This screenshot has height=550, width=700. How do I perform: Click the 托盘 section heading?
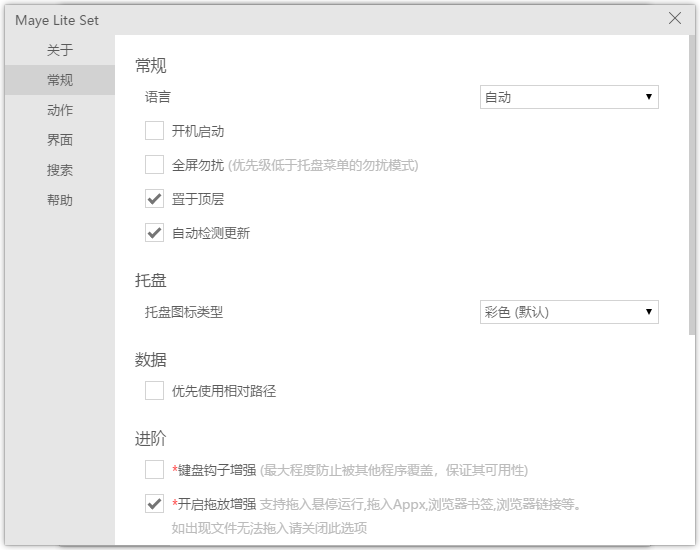pyautogui.click(x=151, y=280)
